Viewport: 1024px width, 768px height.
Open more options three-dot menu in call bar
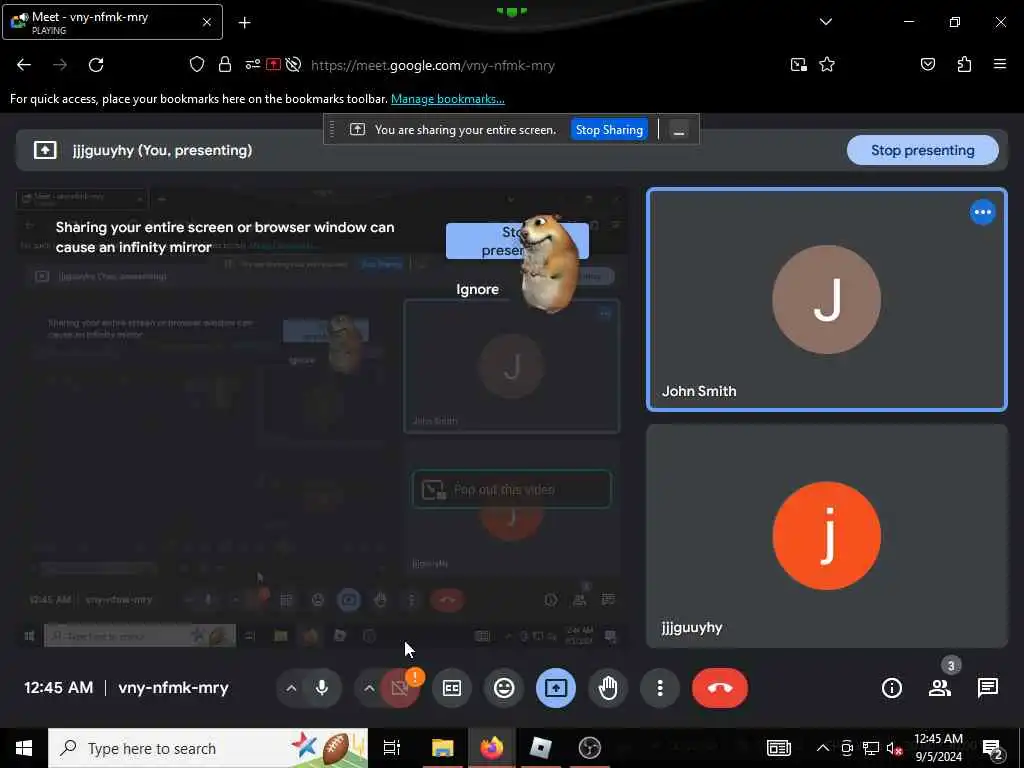point(660,688)
